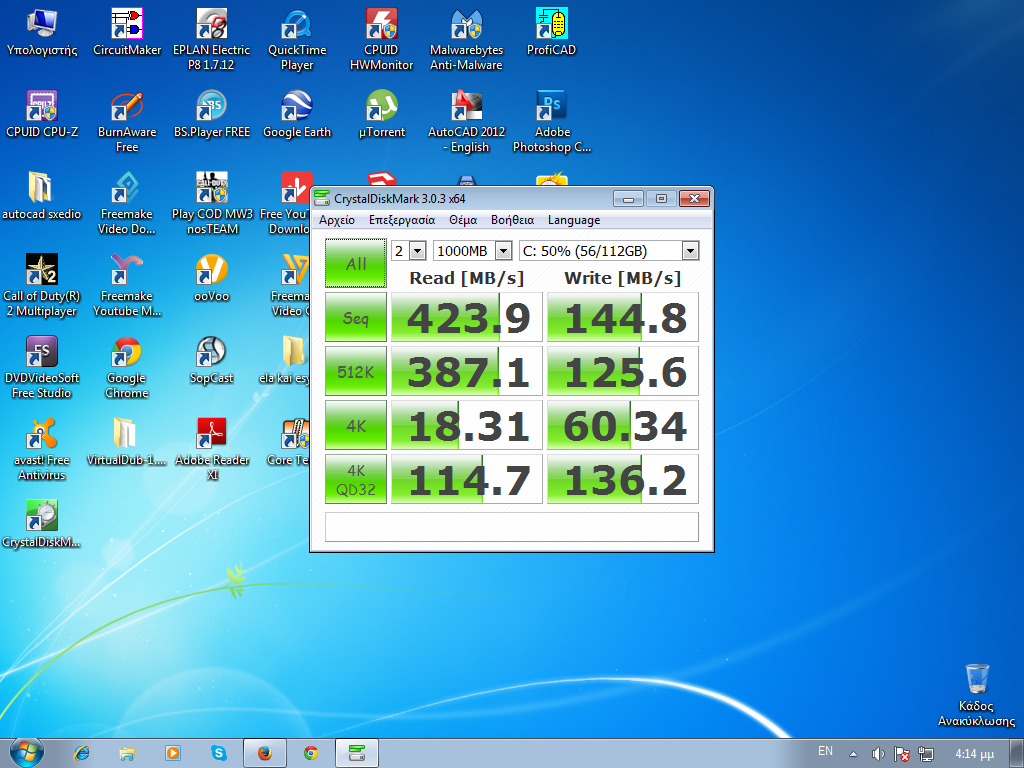
Task: Click the 512K read result 387.1
Action: (467, 372)
